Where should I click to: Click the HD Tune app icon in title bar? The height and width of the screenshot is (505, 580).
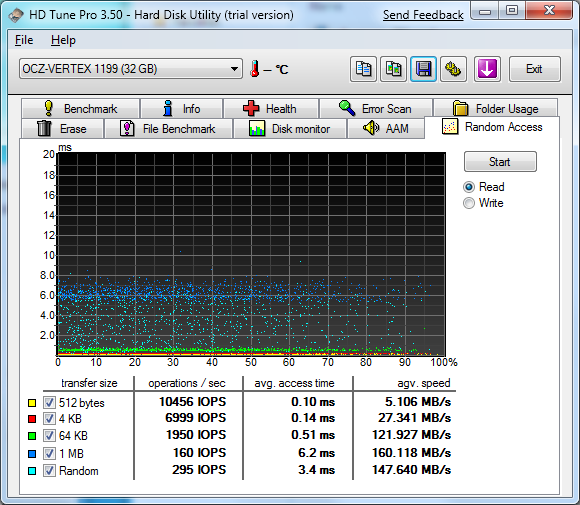pyautogui.click(x=16, y=15)
